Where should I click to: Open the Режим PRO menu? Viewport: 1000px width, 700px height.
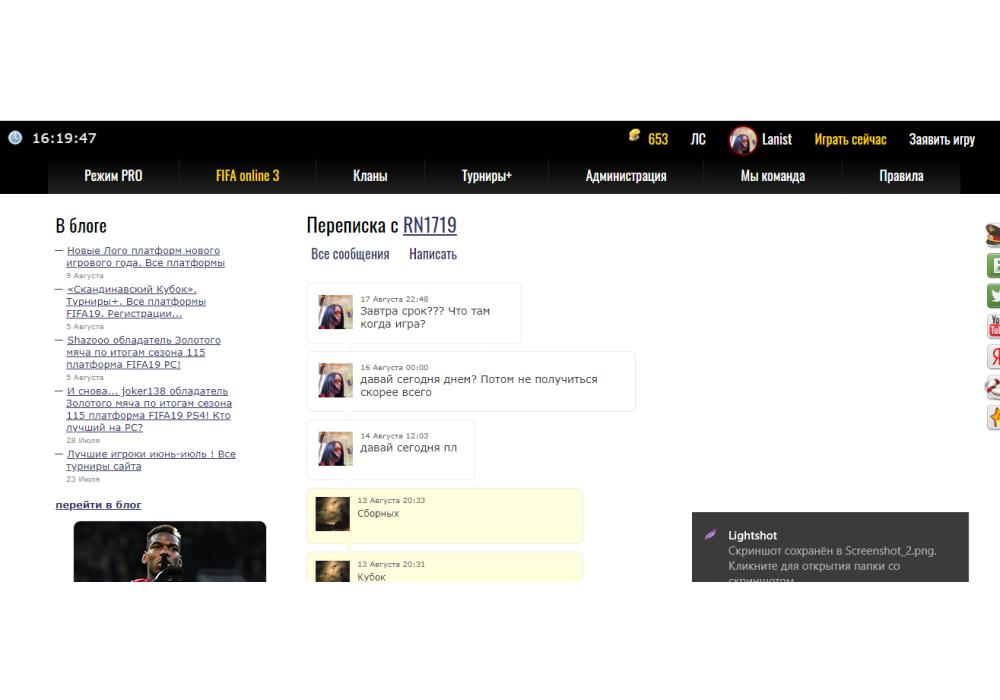click(113, 176)
